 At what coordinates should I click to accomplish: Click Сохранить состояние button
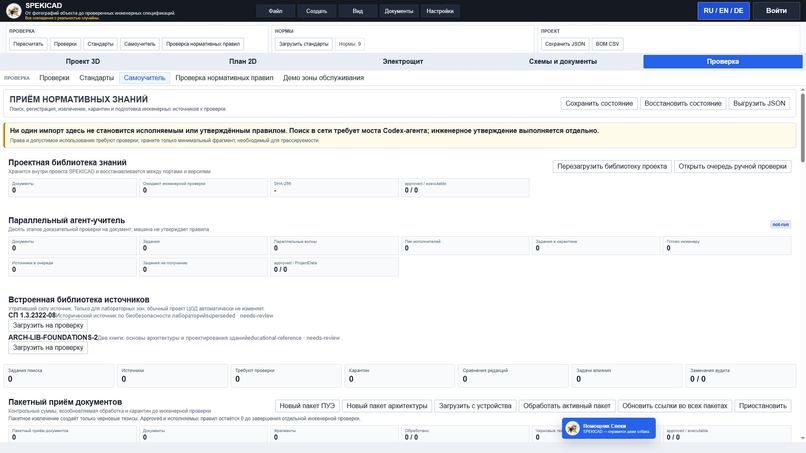(x=599, y=103)
